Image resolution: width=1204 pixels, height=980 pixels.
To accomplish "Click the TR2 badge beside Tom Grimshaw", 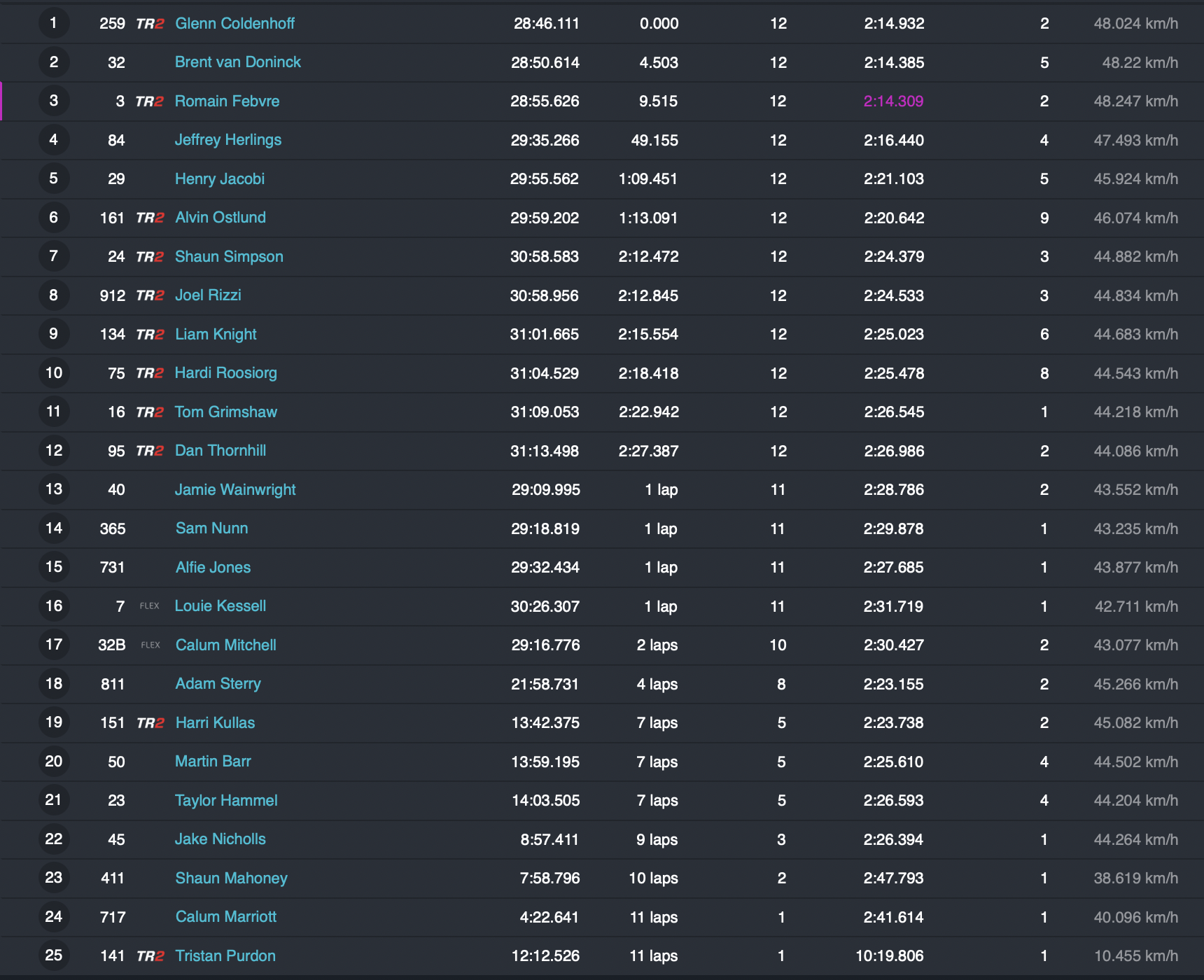I will click(x=150, y=412).
